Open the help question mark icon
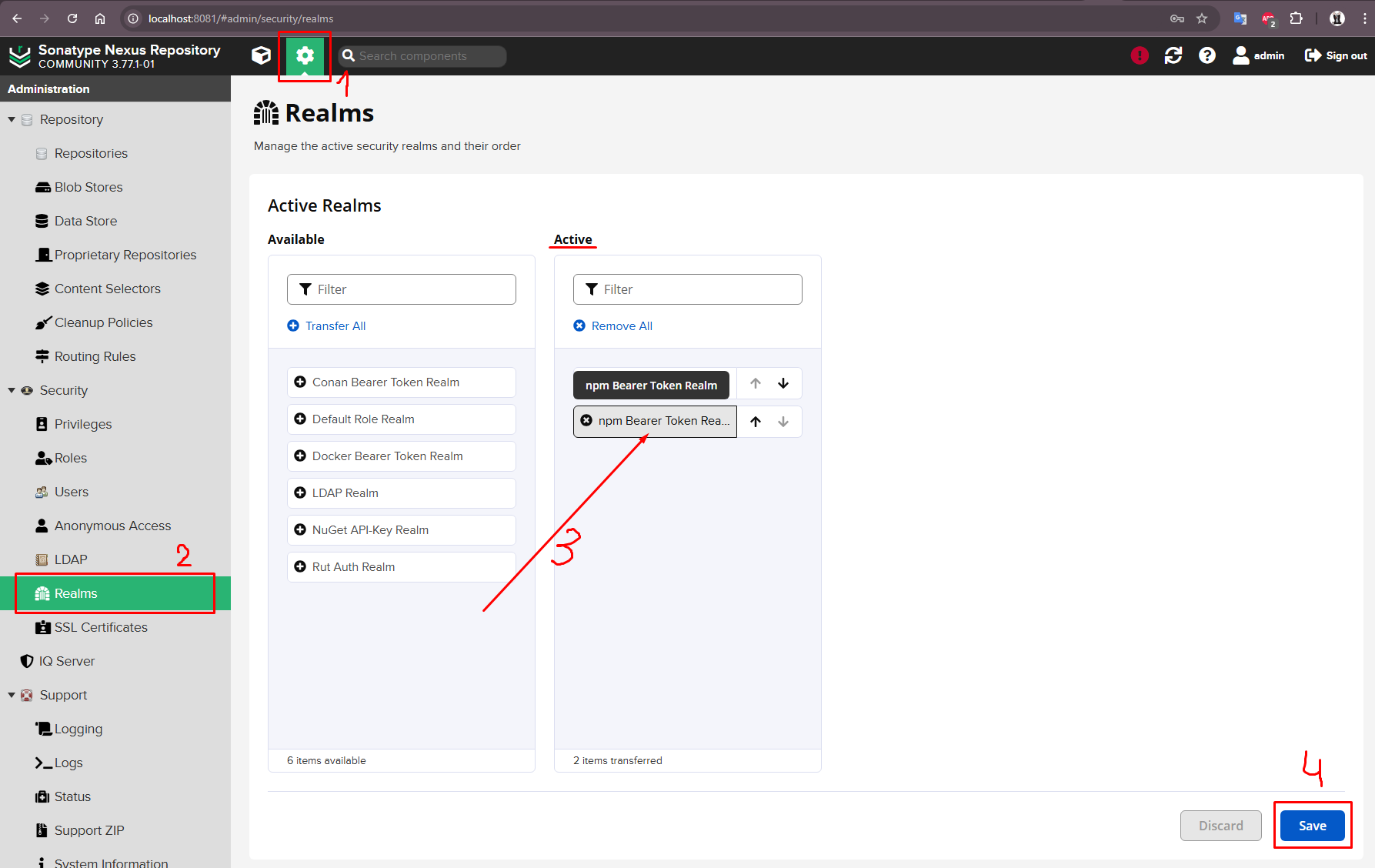This screenshot has height=868, width=1375. 1206,55
